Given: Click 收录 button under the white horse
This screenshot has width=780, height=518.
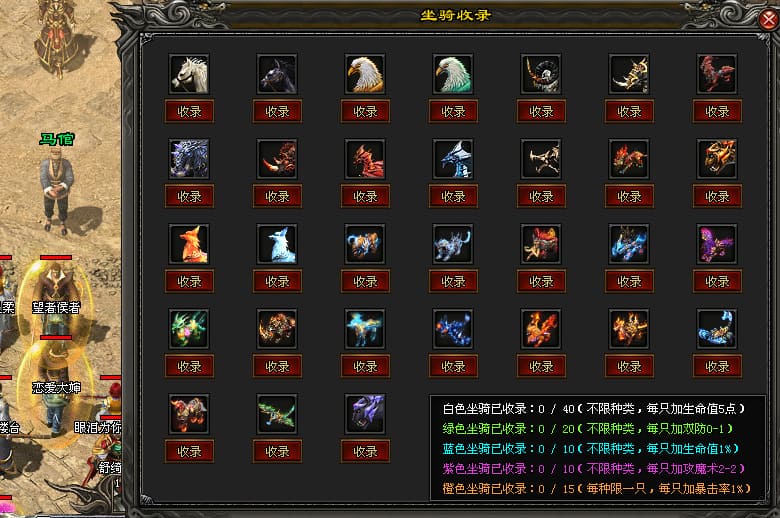Looking at the screenshot, I should 190,111.
